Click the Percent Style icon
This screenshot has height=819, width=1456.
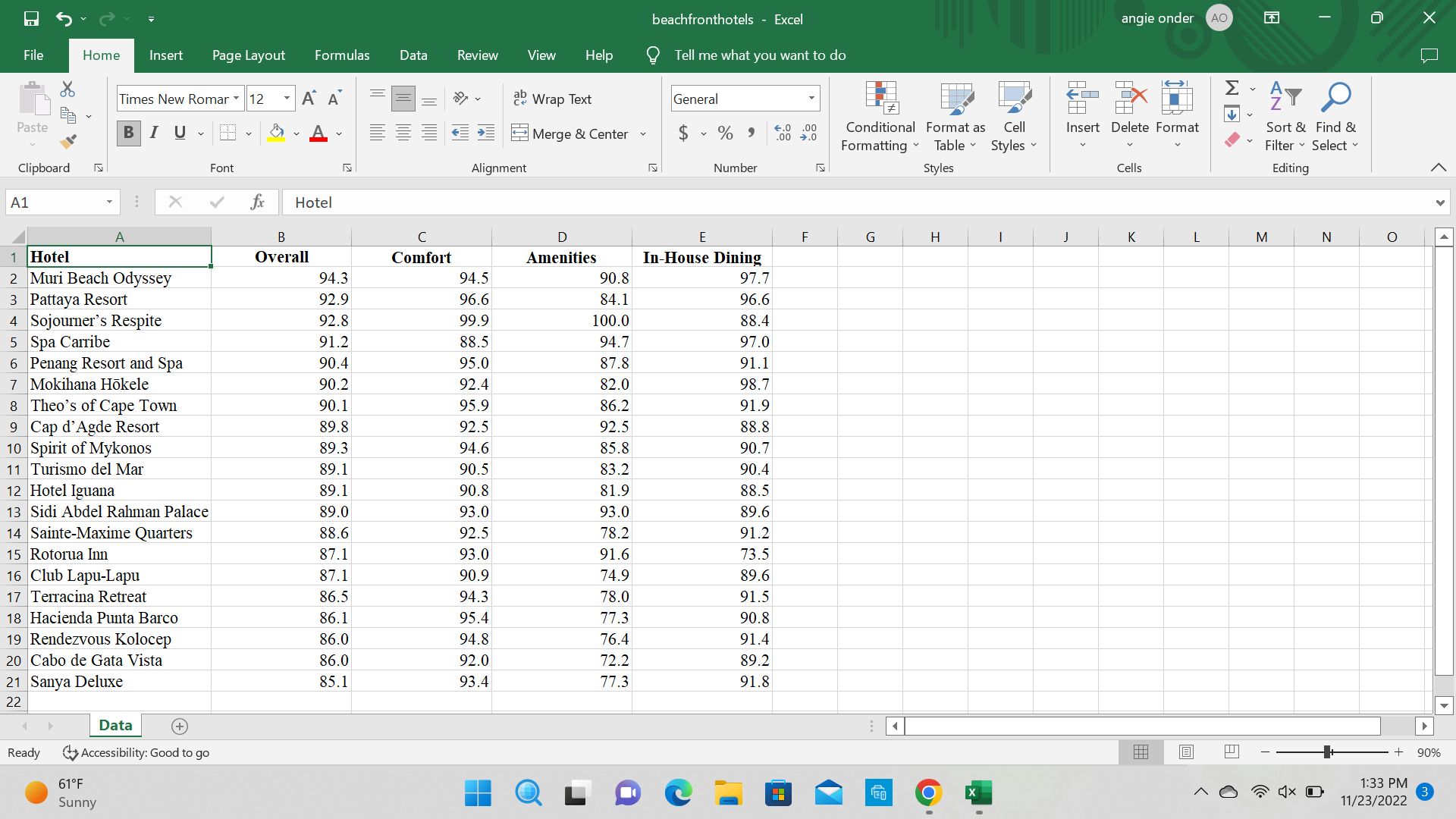pyautogui.click(x=725, y=133)
